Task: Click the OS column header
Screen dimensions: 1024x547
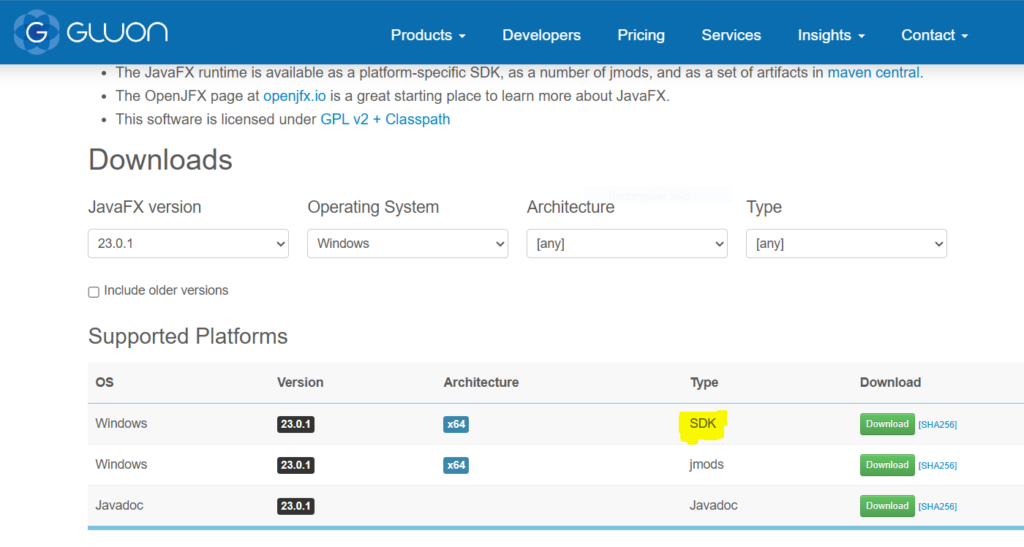Action: coord(104,383)
